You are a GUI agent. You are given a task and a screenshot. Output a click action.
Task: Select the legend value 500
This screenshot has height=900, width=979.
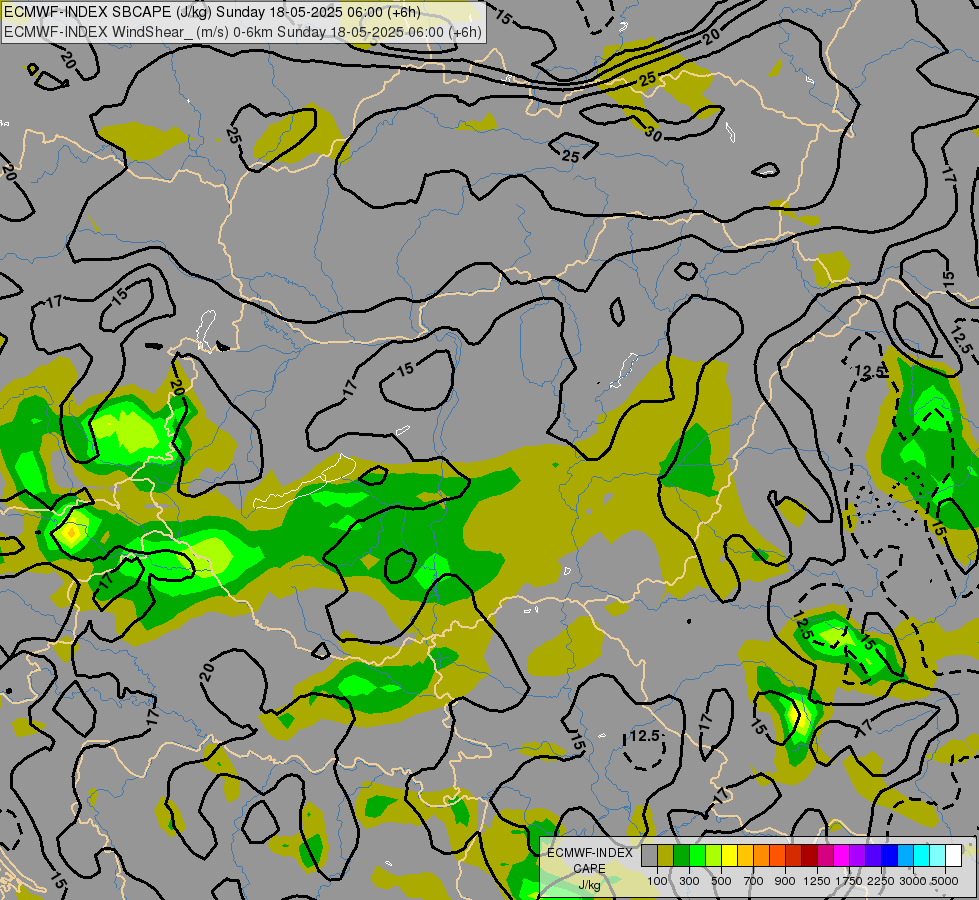click(721, 881)
